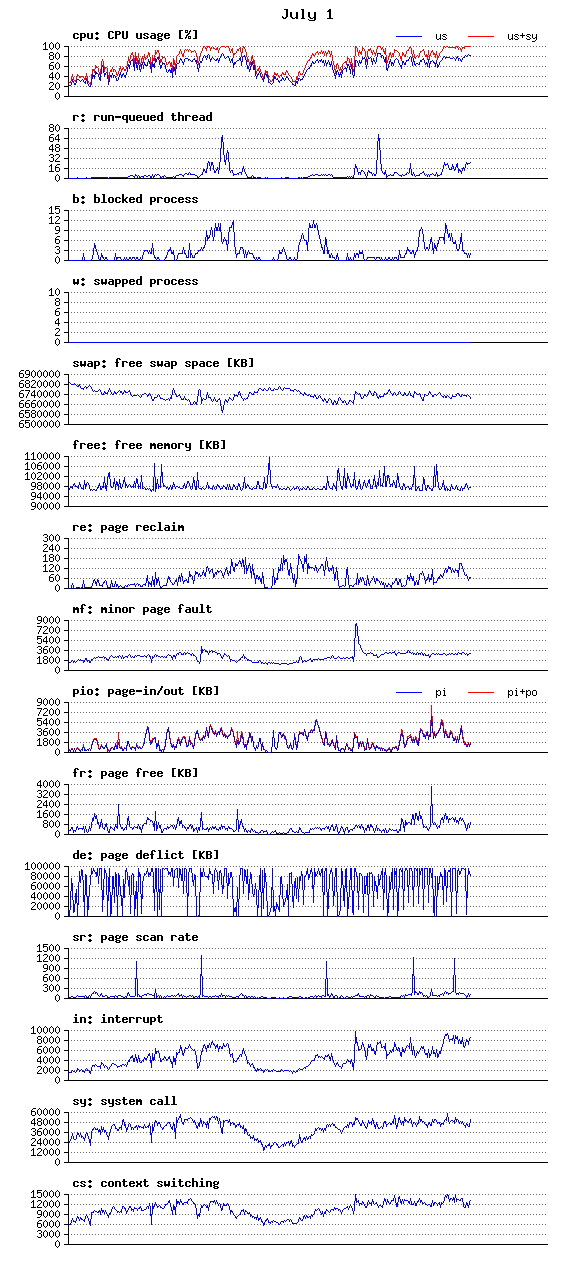Click the 'de: page deflict [KB]' title

pyautogui.click(x=146, y=855)
